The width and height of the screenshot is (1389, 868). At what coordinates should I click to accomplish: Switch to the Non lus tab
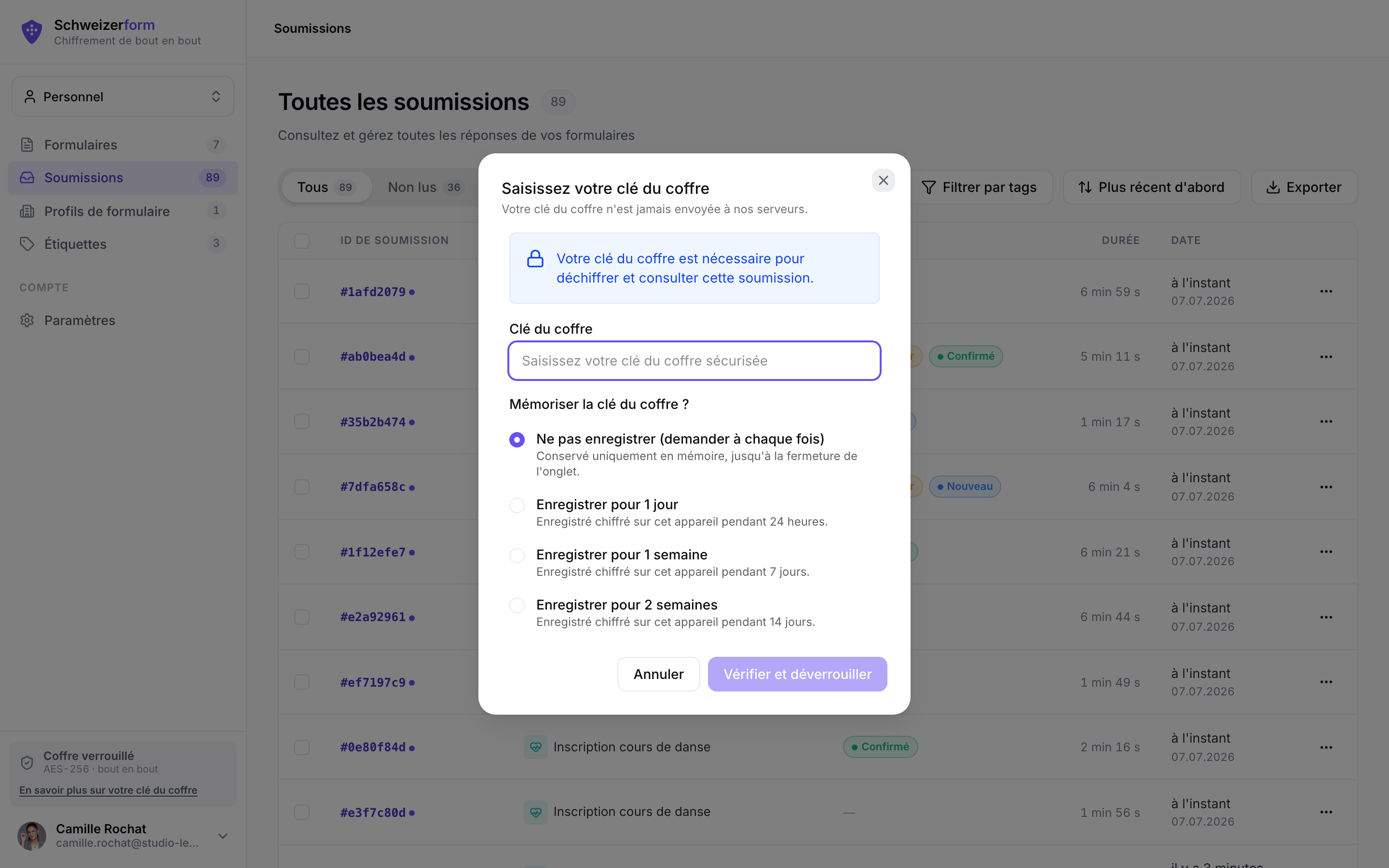(425, 187)
